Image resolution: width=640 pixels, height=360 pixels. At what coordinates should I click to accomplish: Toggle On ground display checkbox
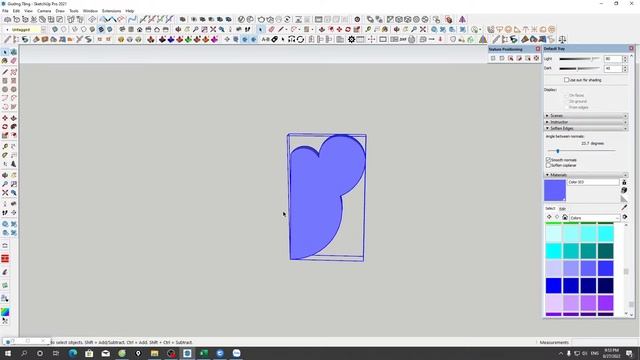[566, 101]
